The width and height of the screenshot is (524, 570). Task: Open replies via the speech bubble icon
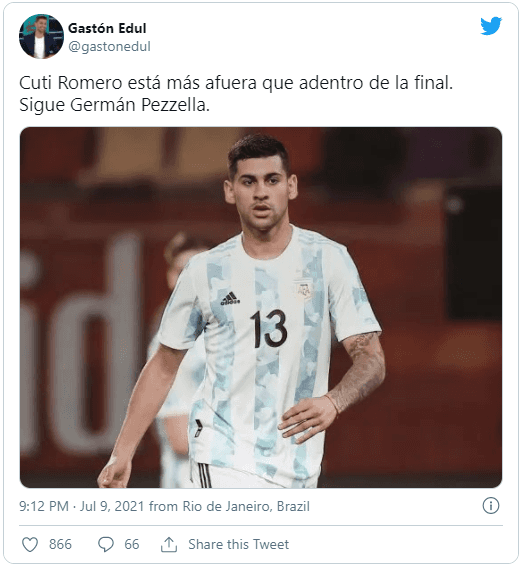tap(106, 545)
